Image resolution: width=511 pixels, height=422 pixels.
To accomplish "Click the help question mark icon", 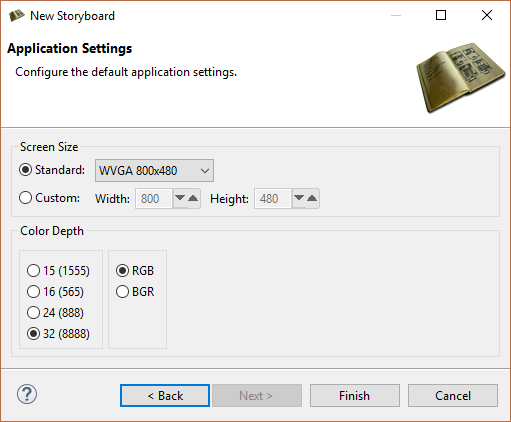I will (27, 394).
